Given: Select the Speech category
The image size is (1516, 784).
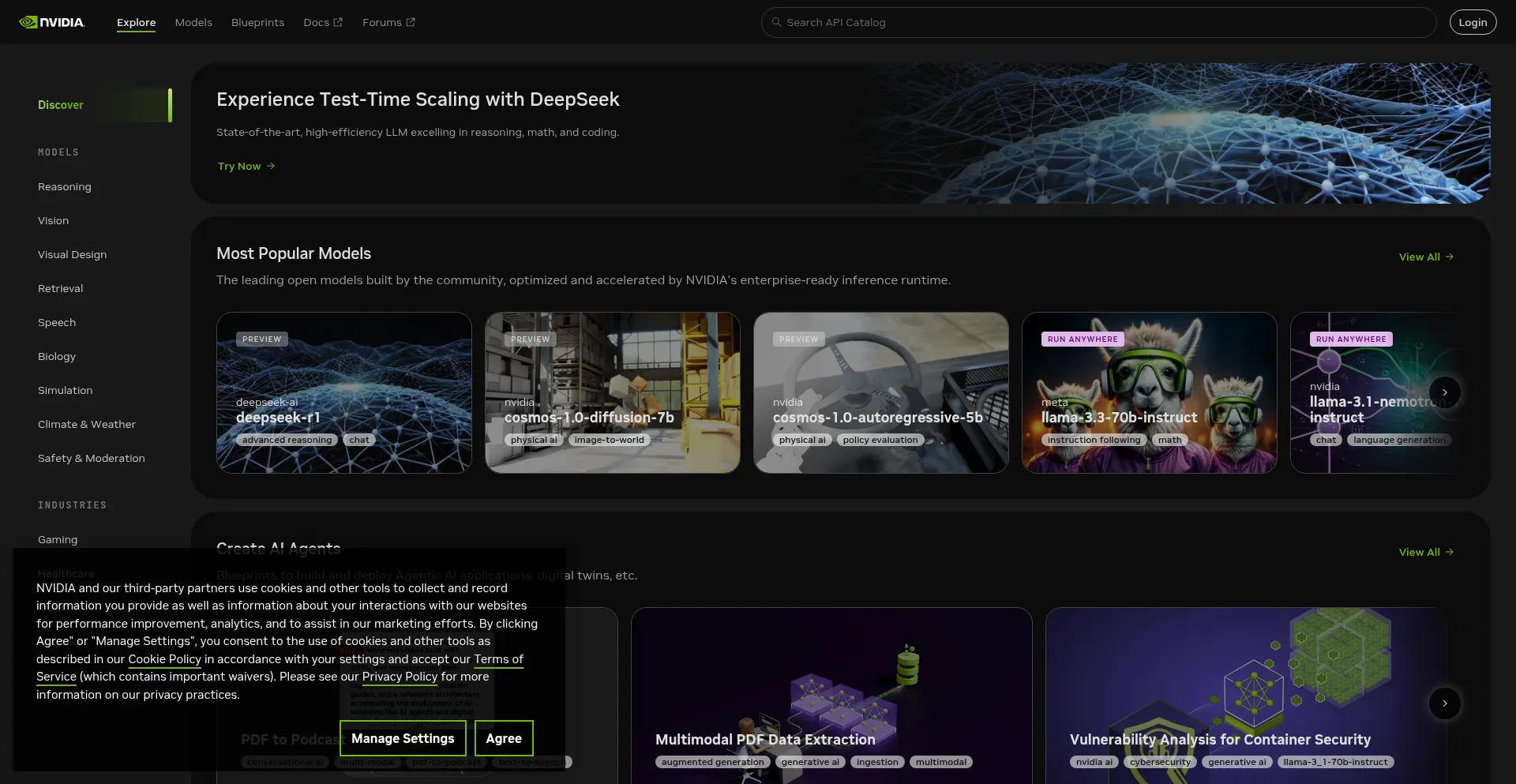Looking at the screenshot, I should pyautogui.click(x=57, y=322).
